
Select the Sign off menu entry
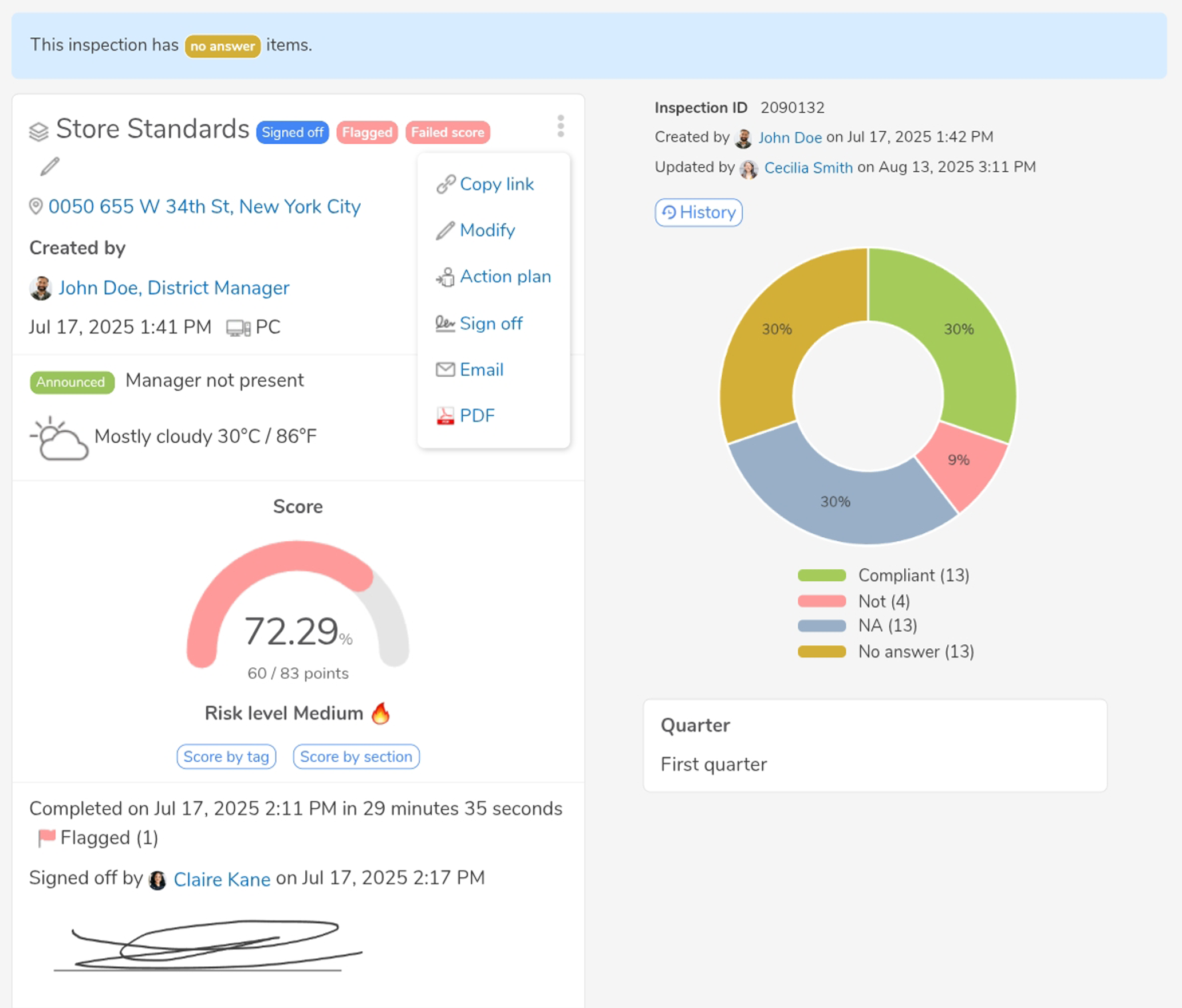click(x=490, y=324)
